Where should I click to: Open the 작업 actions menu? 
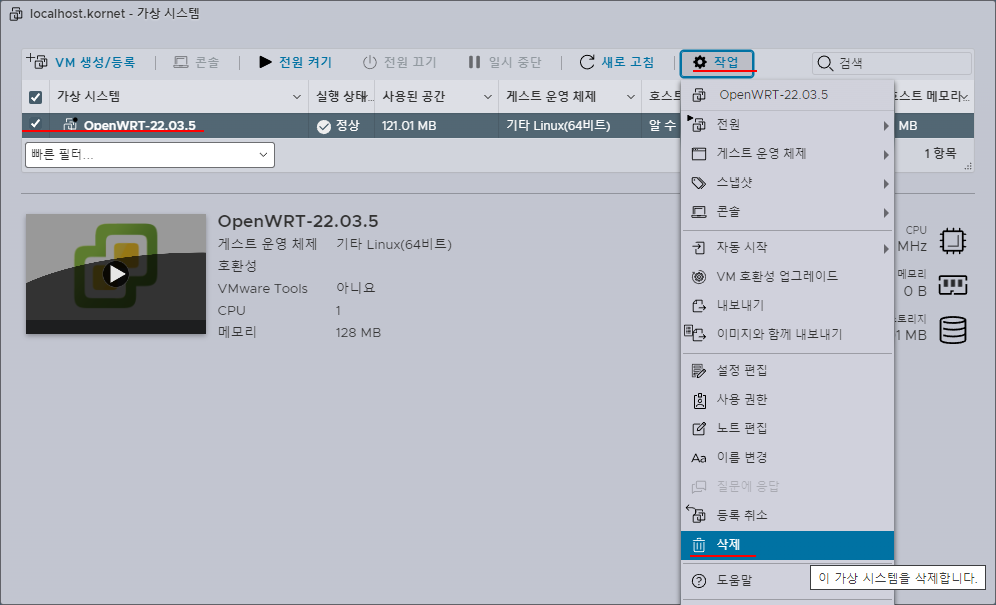717,62
